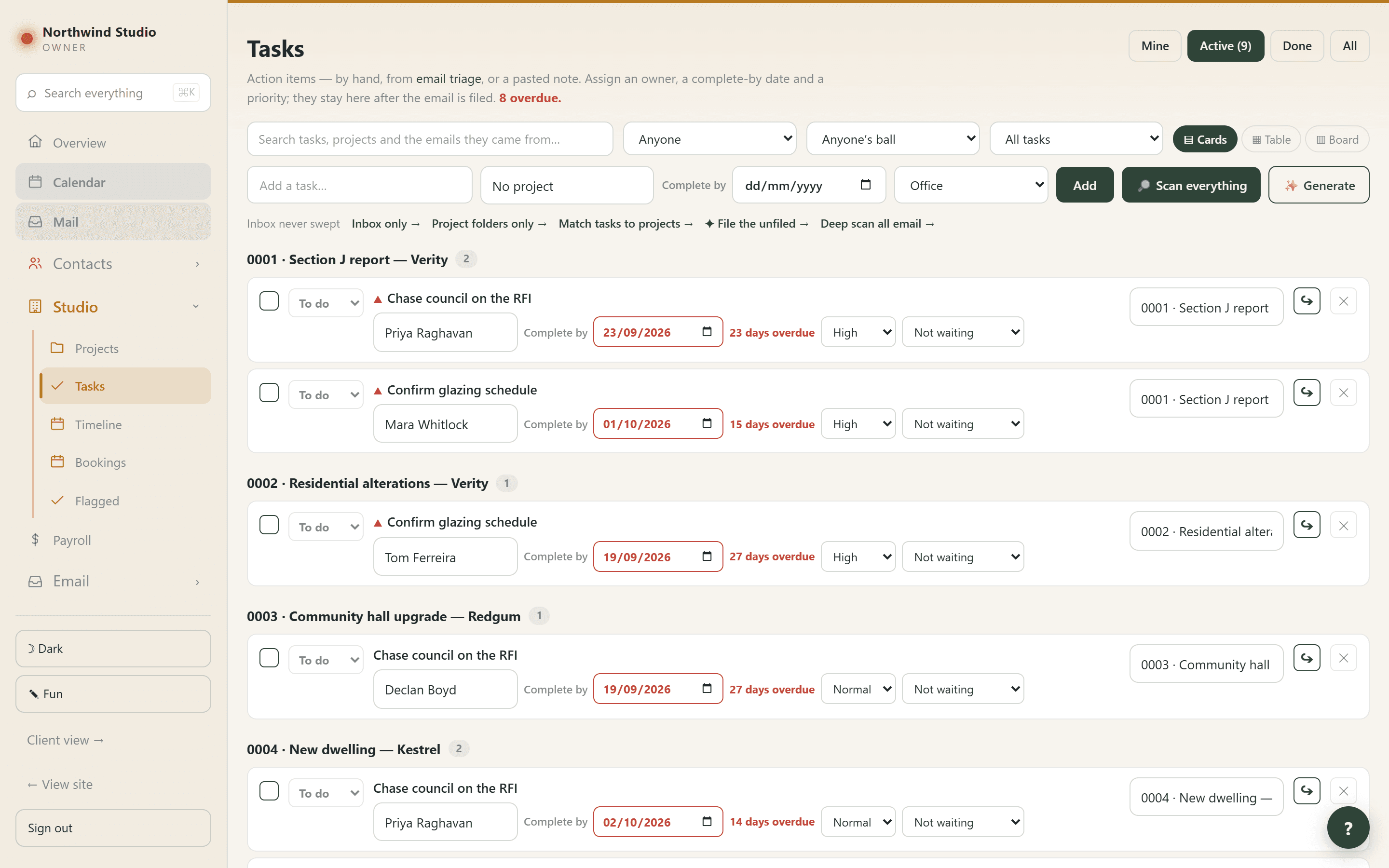
Task: Click Scan everything button
Action: (x=1191, y=185)
